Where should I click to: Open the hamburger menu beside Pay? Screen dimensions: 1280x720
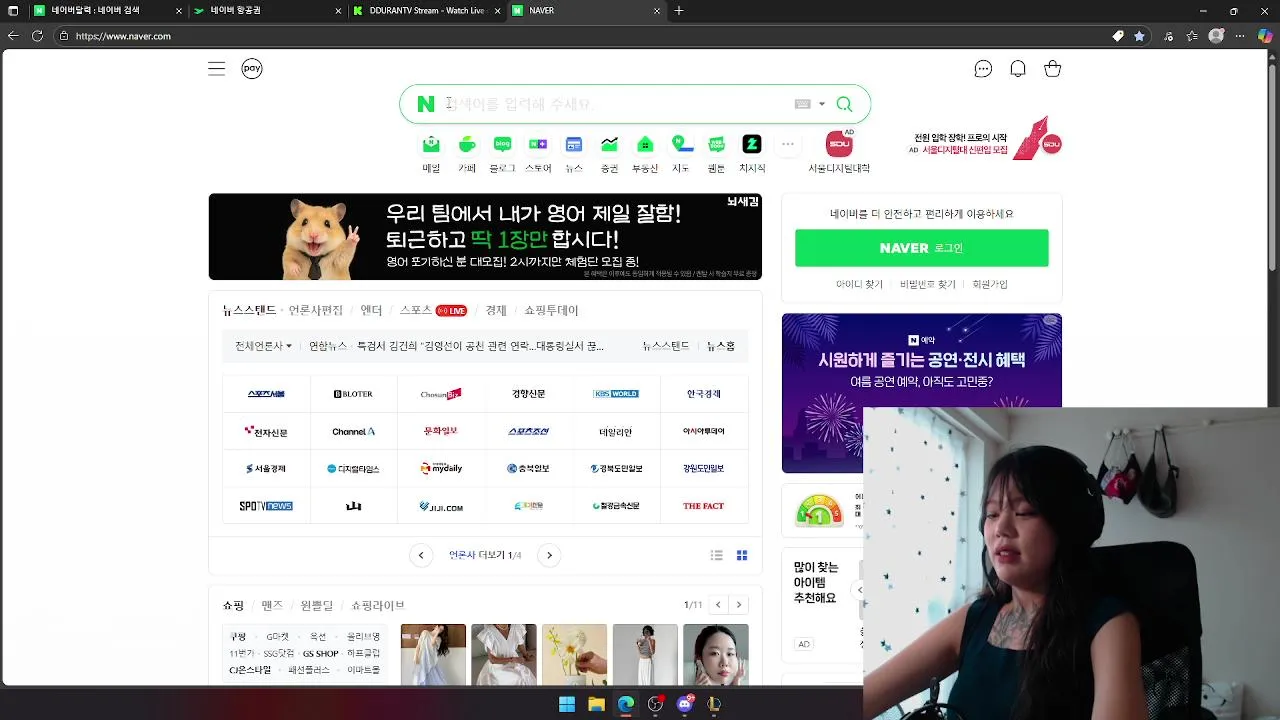(x=216, y=69)
